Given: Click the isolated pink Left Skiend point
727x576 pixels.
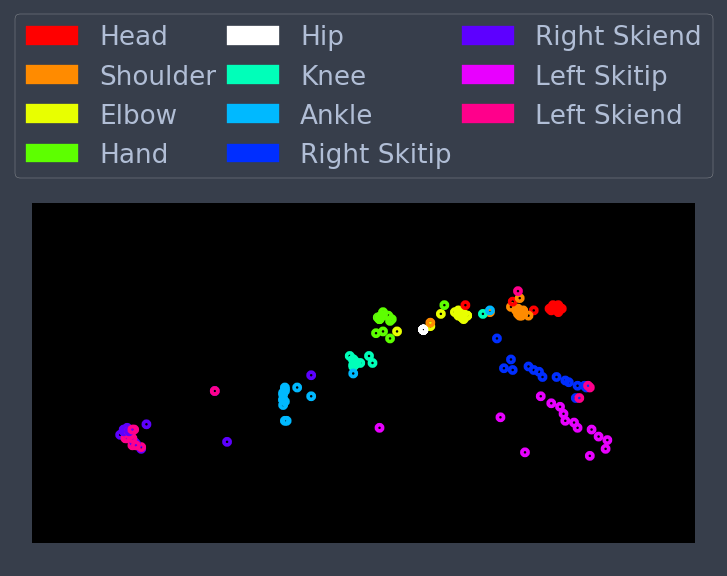Looking at the screenshot, I should click(x=215, y=391).
